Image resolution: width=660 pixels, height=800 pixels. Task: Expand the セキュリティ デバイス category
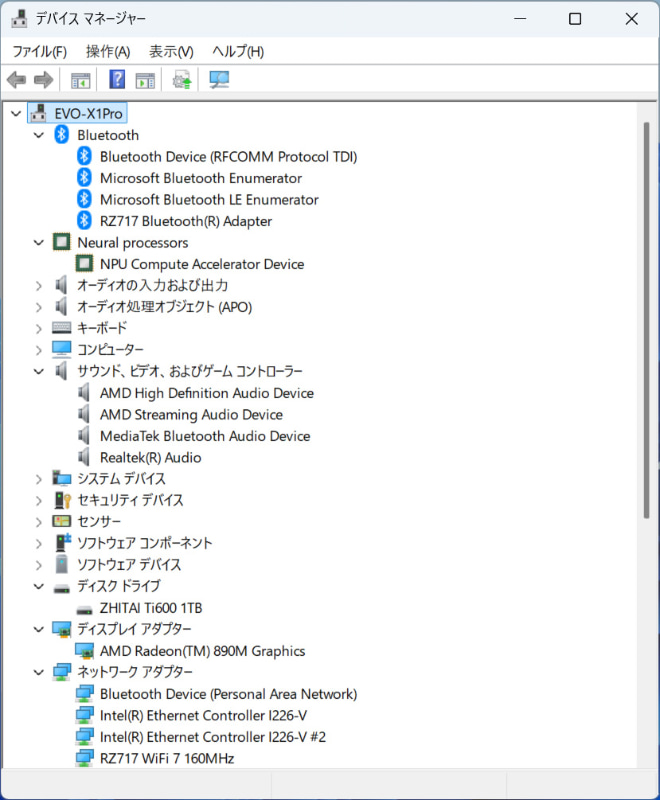point(39,501)
